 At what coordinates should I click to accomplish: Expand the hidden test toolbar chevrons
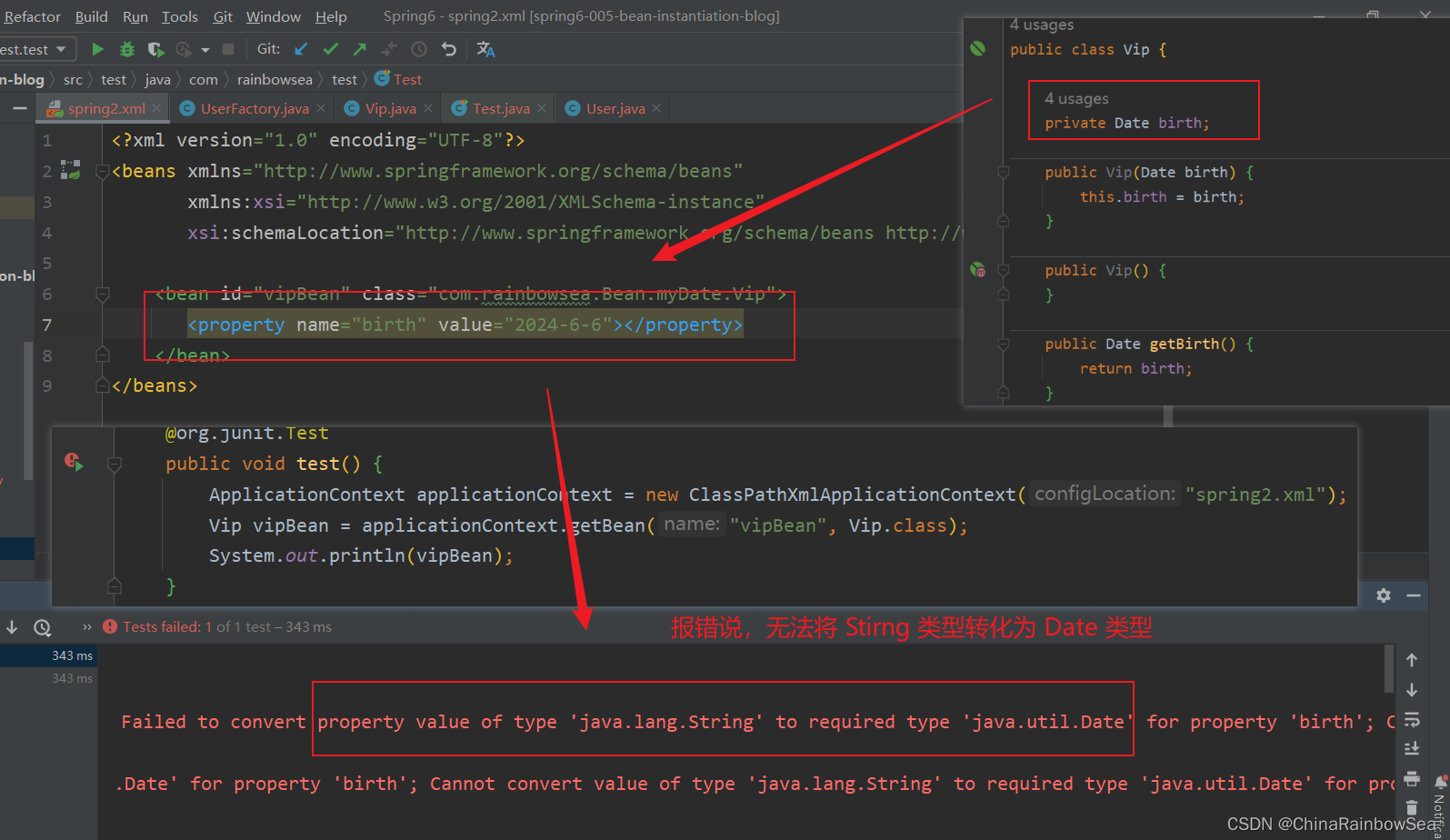click(x=87, y=627)
